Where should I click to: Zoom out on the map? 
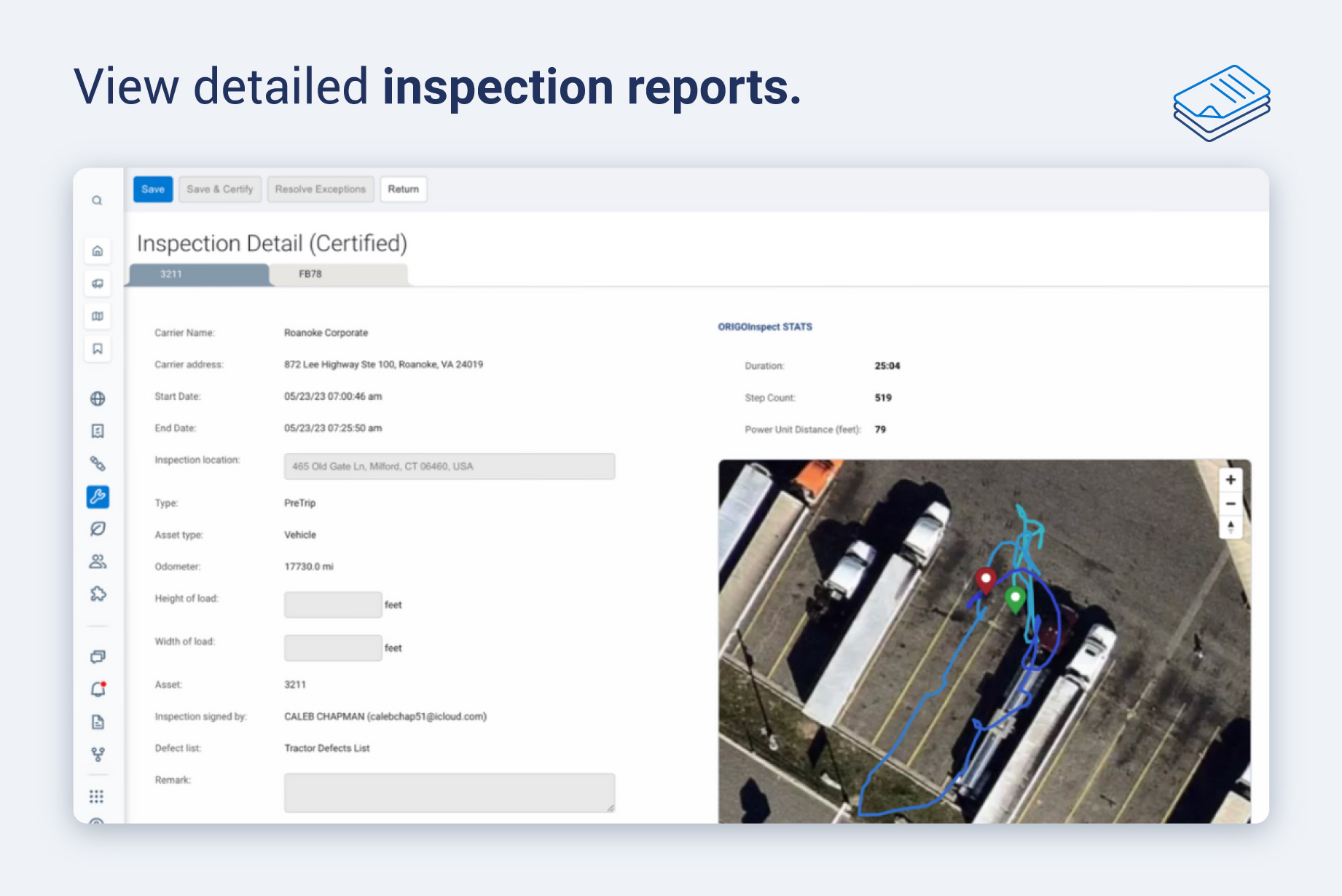1231,503
